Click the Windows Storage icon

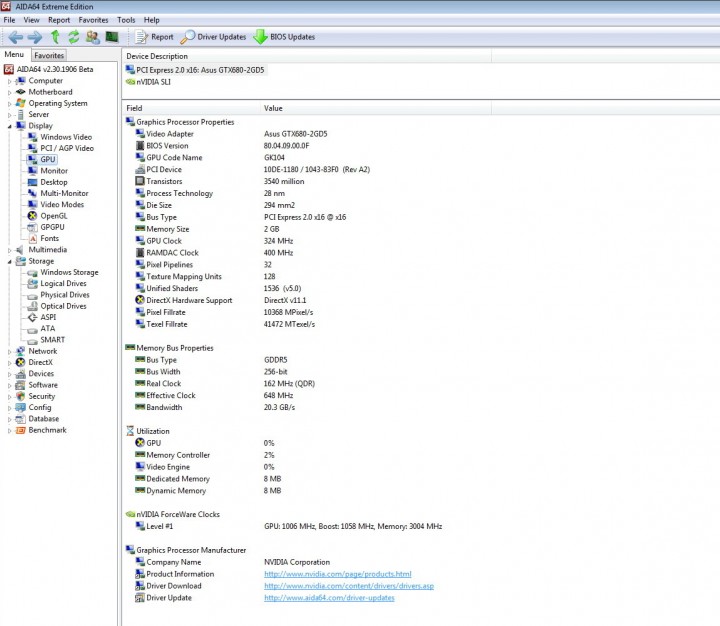32,272
